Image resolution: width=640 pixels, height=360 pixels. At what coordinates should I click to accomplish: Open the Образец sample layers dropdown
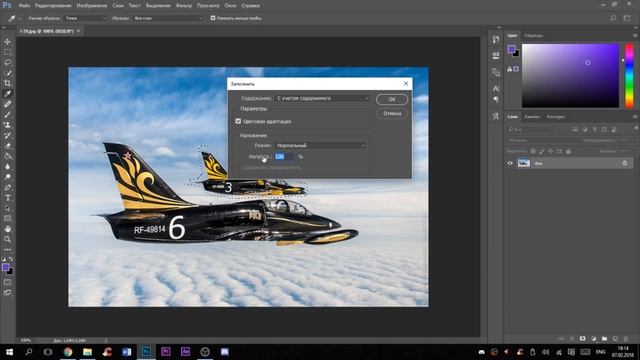[168, 18]
